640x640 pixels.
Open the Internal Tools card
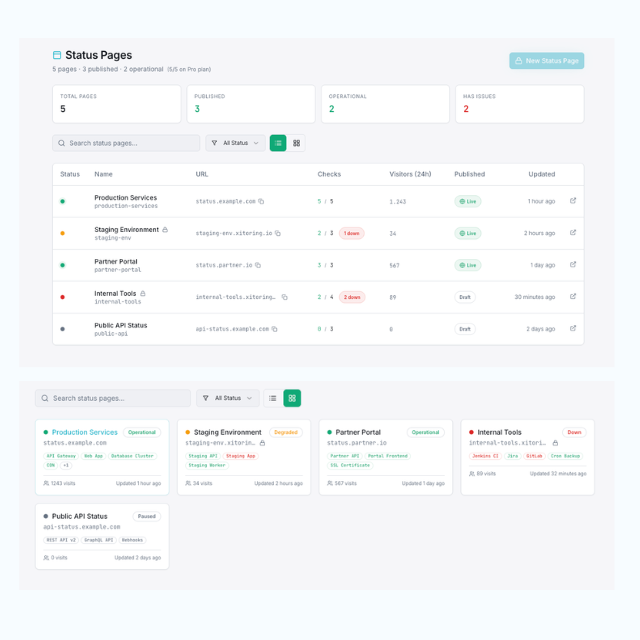point(527,457)
